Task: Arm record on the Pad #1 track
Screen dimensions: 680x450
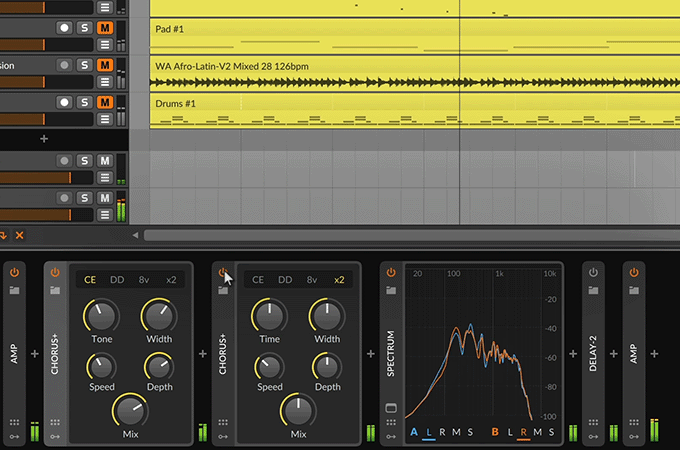Action: [x=64, y=28]
